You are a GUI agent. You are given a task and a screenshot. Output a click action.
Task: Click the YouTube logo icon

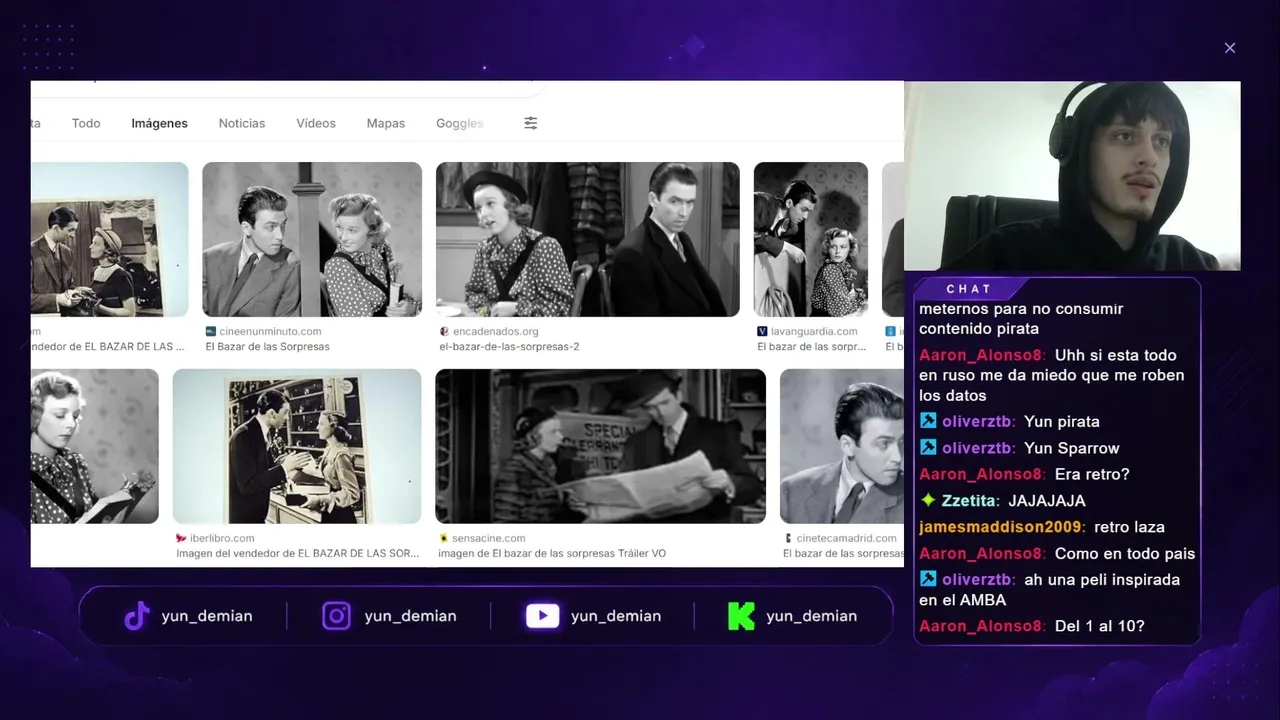pyautogui.click(x=542, y=616)
